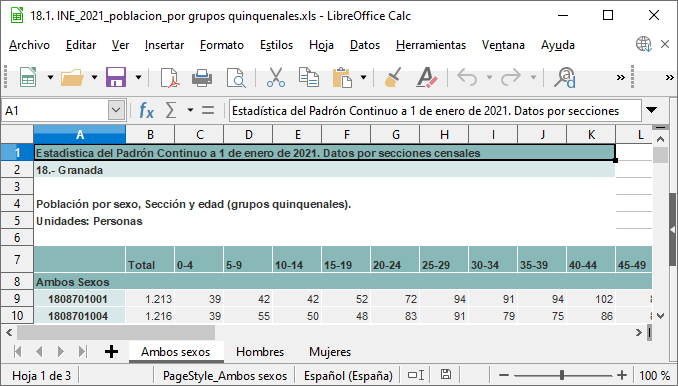678x386 pixels.
Task: Click the Save diskette icon
Action: coord(116,78)
